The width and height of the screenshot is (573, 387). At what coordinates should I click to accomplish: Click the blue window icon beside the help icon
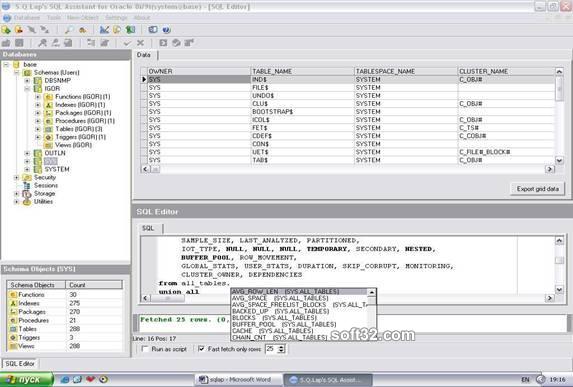pos(153,30)
